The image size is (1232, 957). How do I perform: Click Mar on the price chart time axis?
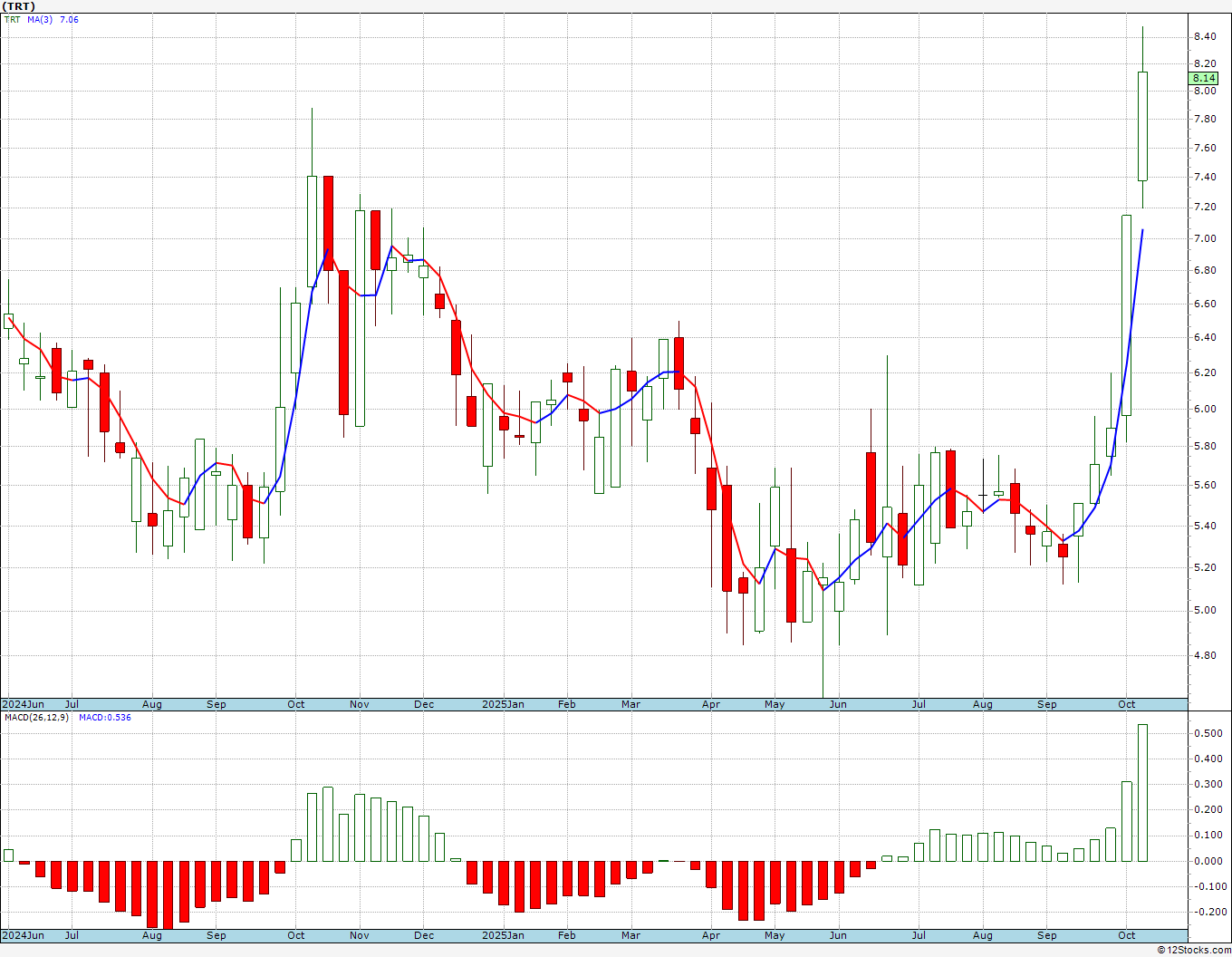[x=630, y=704]
